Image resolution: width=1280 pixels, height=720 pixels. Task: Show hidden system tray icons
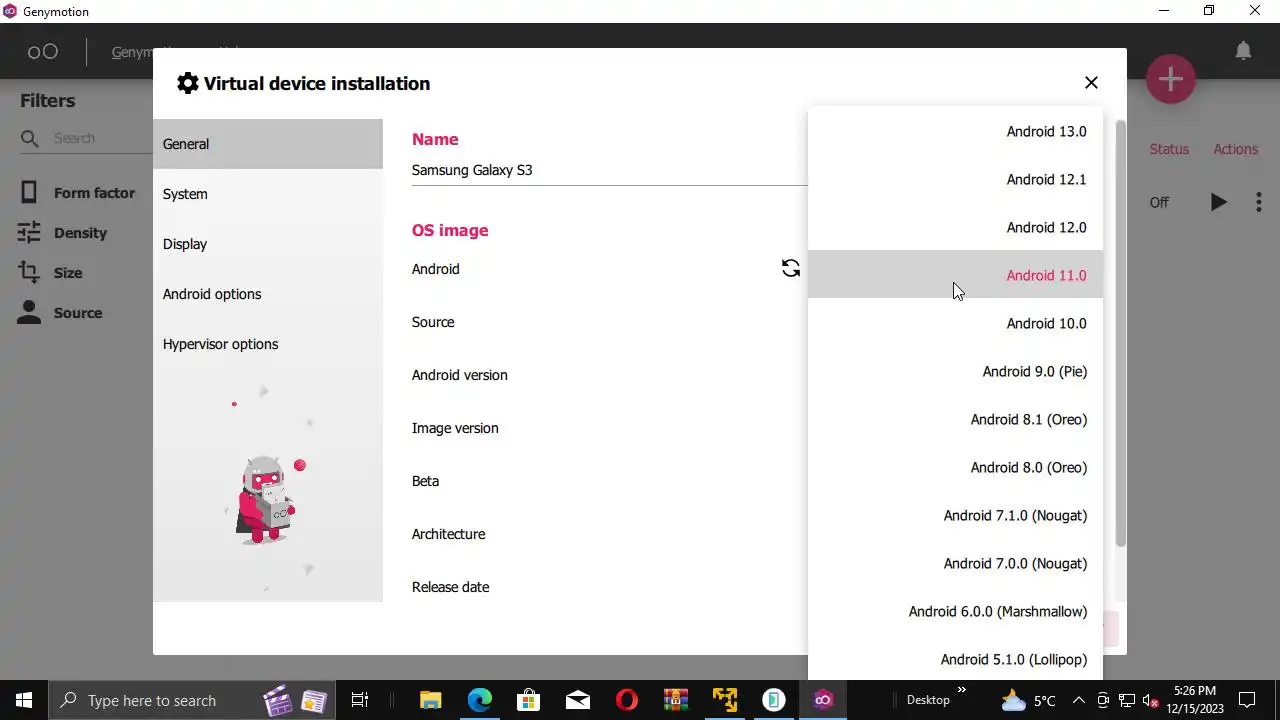click(1078, 700)
